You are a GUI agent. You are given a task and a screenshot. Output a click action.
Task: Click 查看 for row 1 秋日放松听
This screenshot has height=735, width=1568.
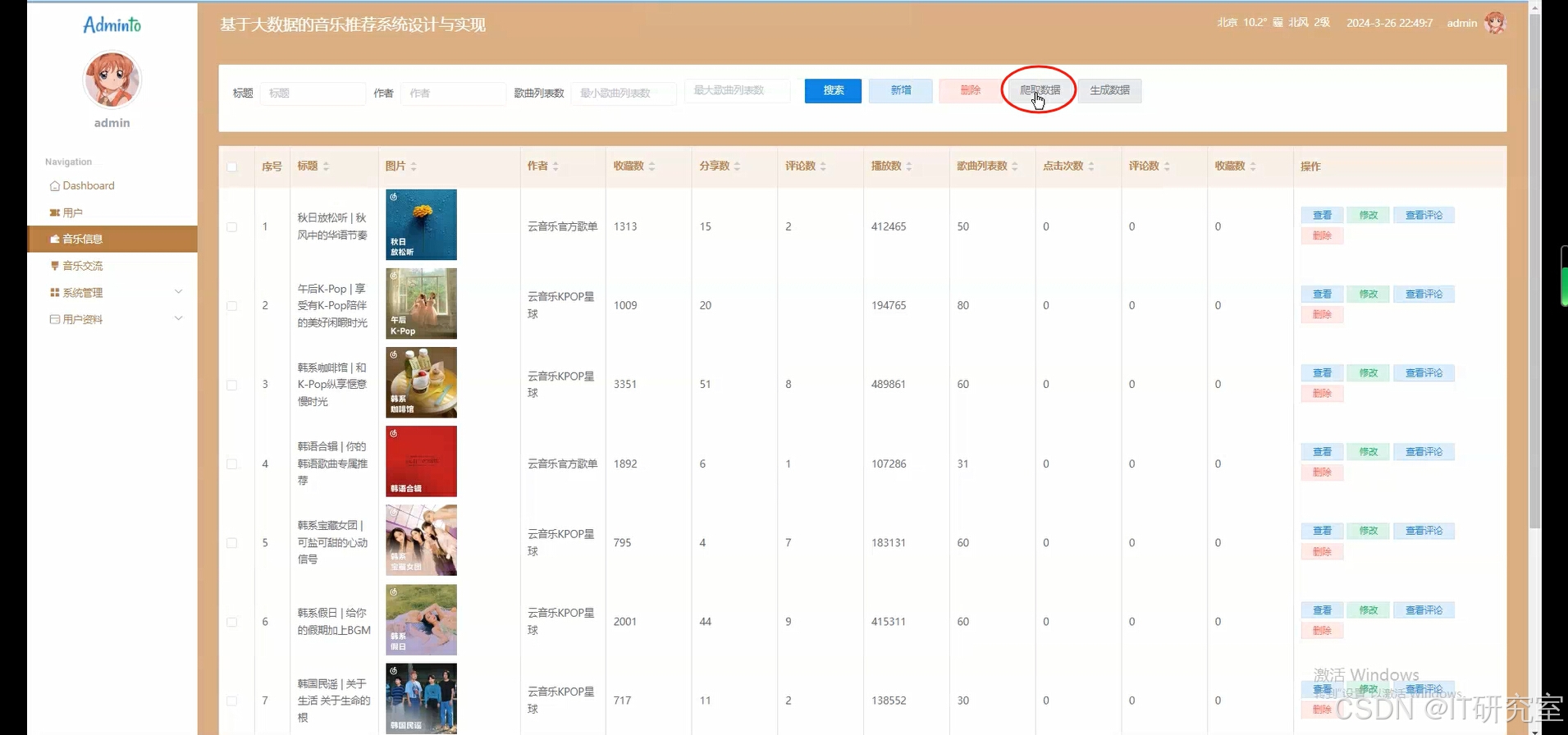[x=1322, y=215]
